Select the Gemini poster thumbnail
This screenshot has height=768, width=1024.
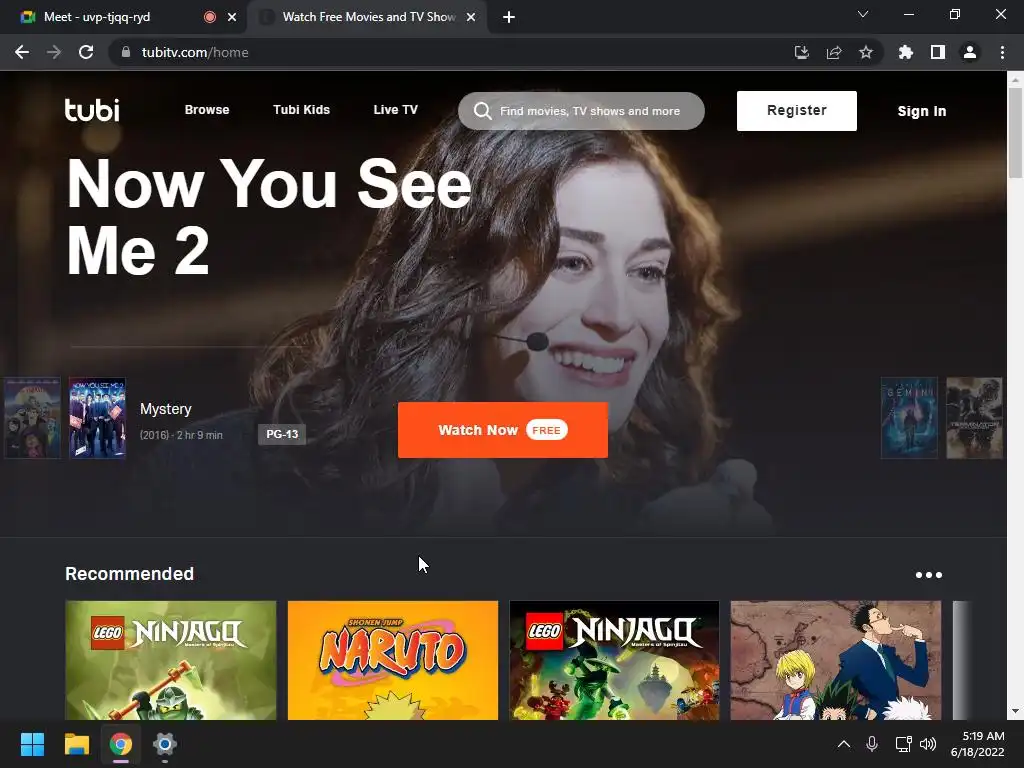pos(909,418)
